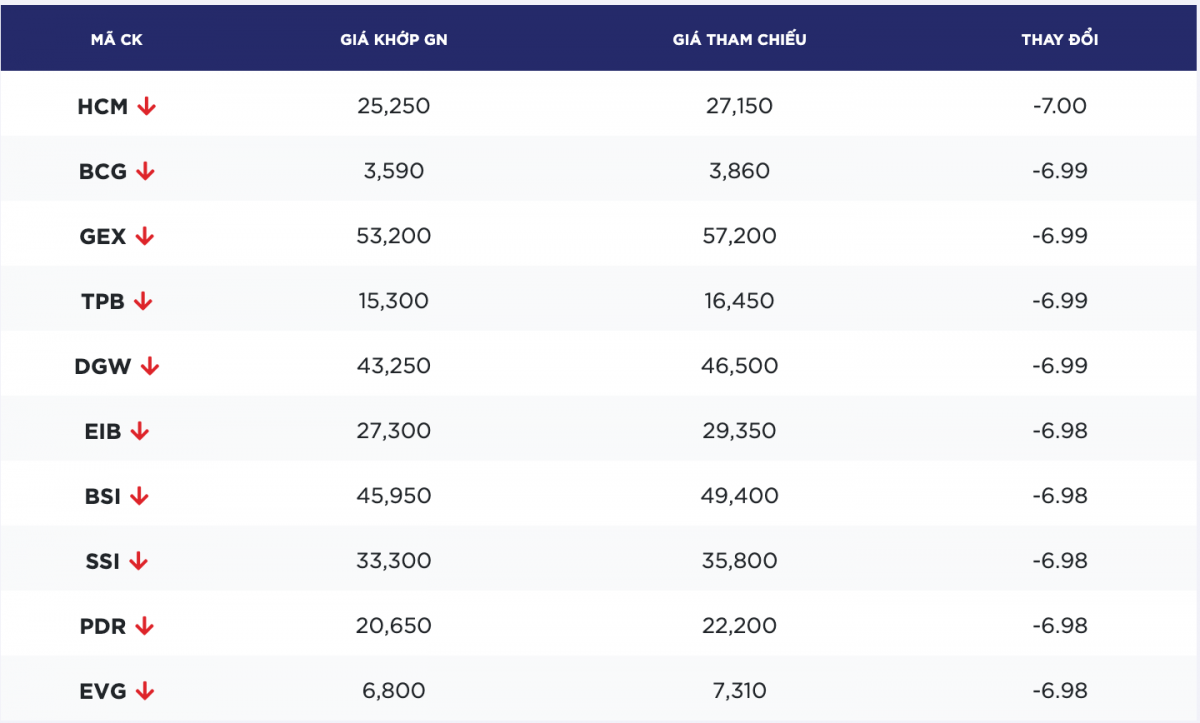Click the red down arrow beside DGW
The height and width of the screenshot is (723, 1200).
coord(150,366)
